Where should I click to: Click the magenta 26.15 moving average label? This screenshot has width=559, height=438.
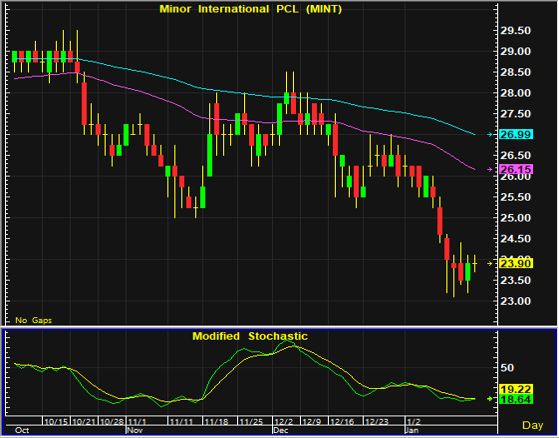(x=516, y=169)
